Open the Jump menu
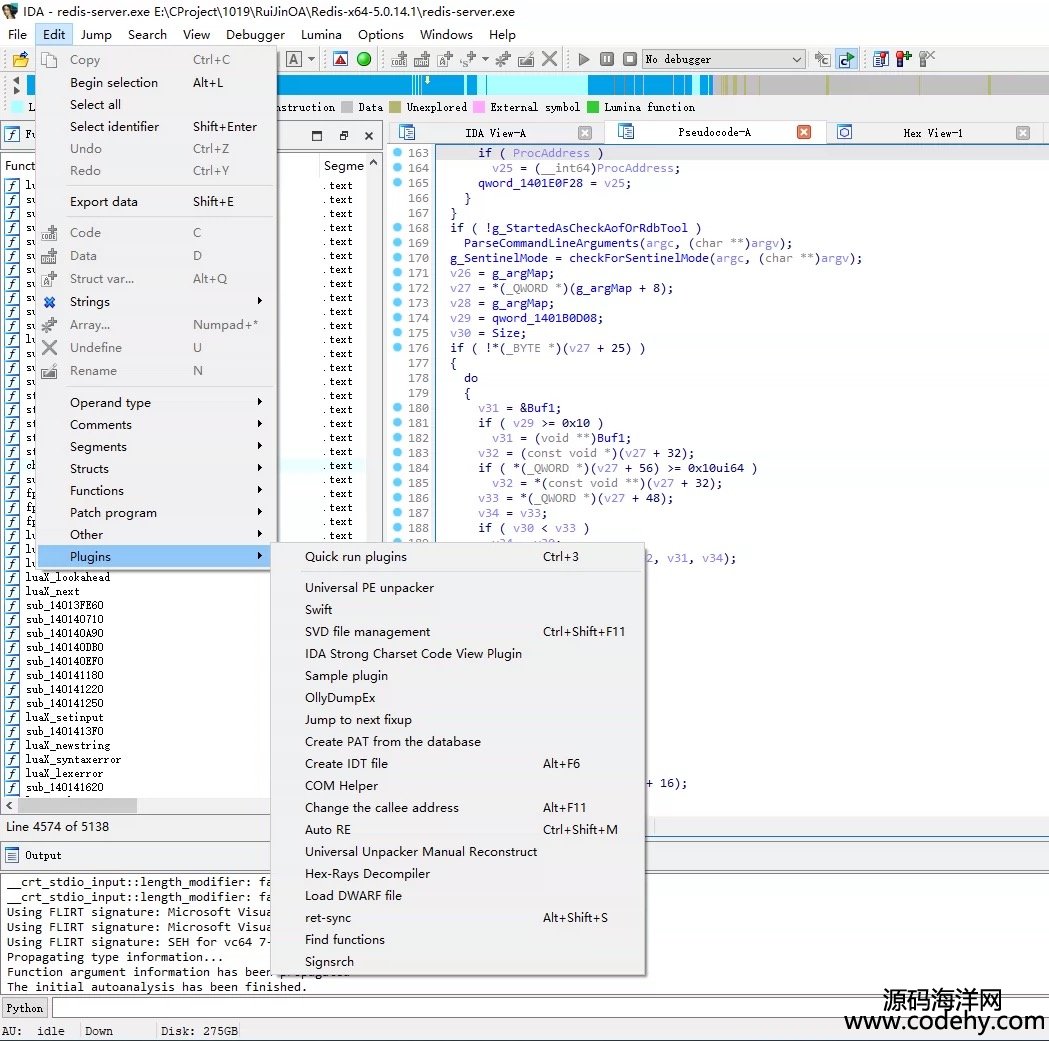 (x=96, y=35)
